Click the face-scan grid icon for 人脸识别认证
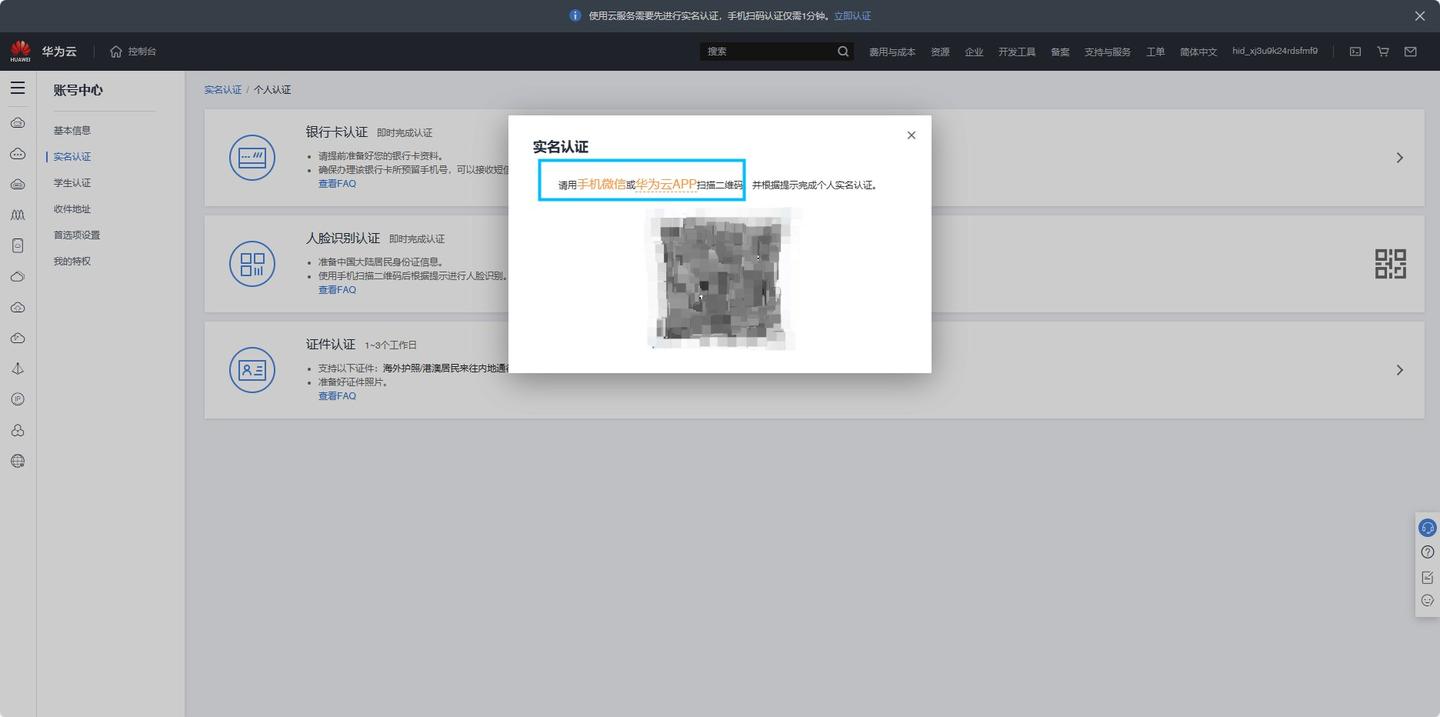The width and height of the screenshot is (1440, 717). 252,264
